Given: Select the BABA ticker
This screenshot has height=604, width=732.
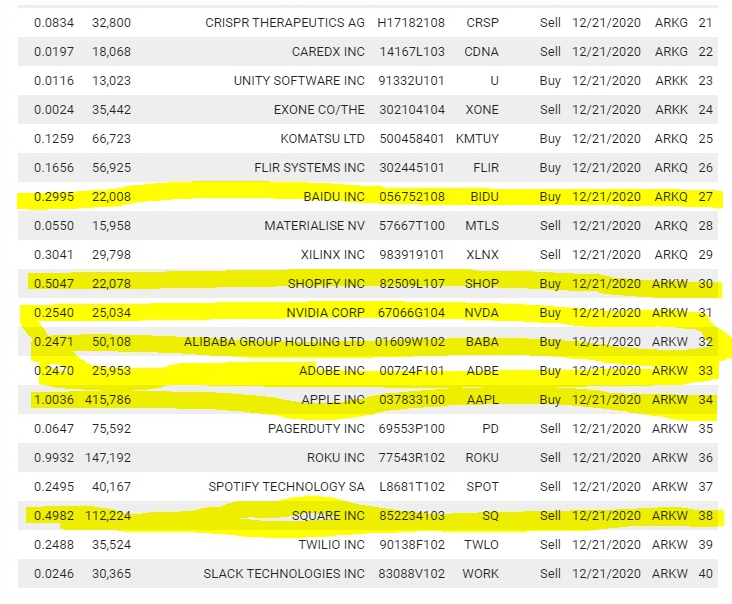Looking at the screenshot, I should [x=482, y=342].
